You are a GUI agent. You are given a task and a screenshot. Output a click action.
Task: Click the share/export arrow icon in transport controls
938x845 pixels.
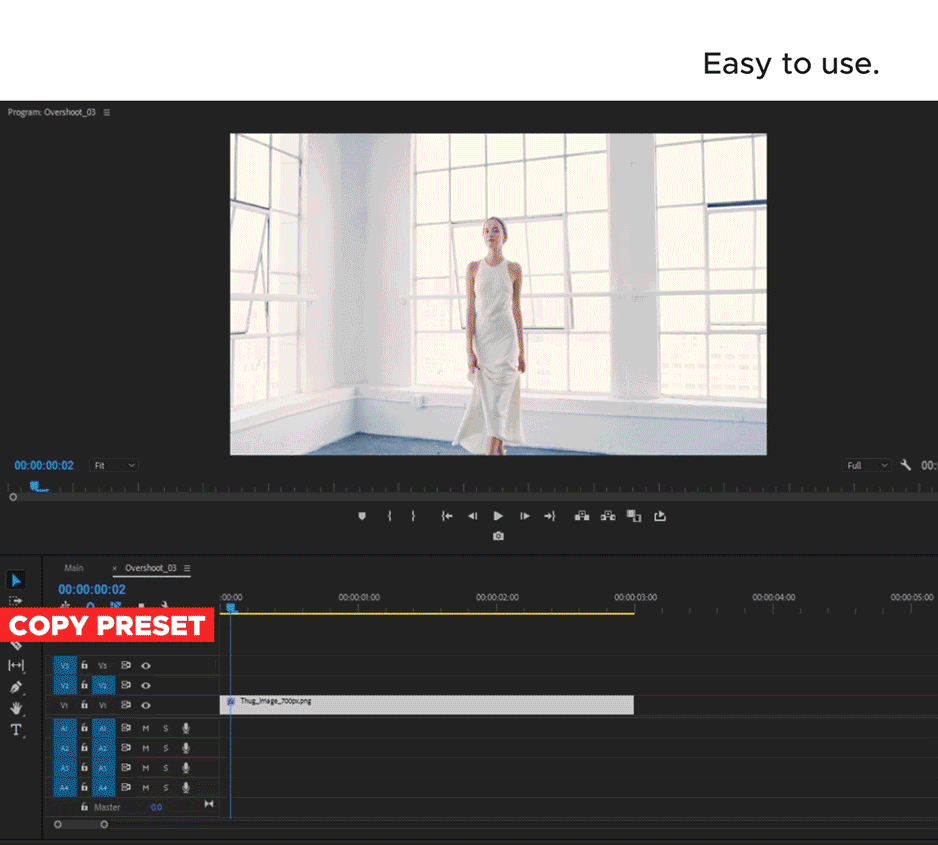tap(660, 516)
